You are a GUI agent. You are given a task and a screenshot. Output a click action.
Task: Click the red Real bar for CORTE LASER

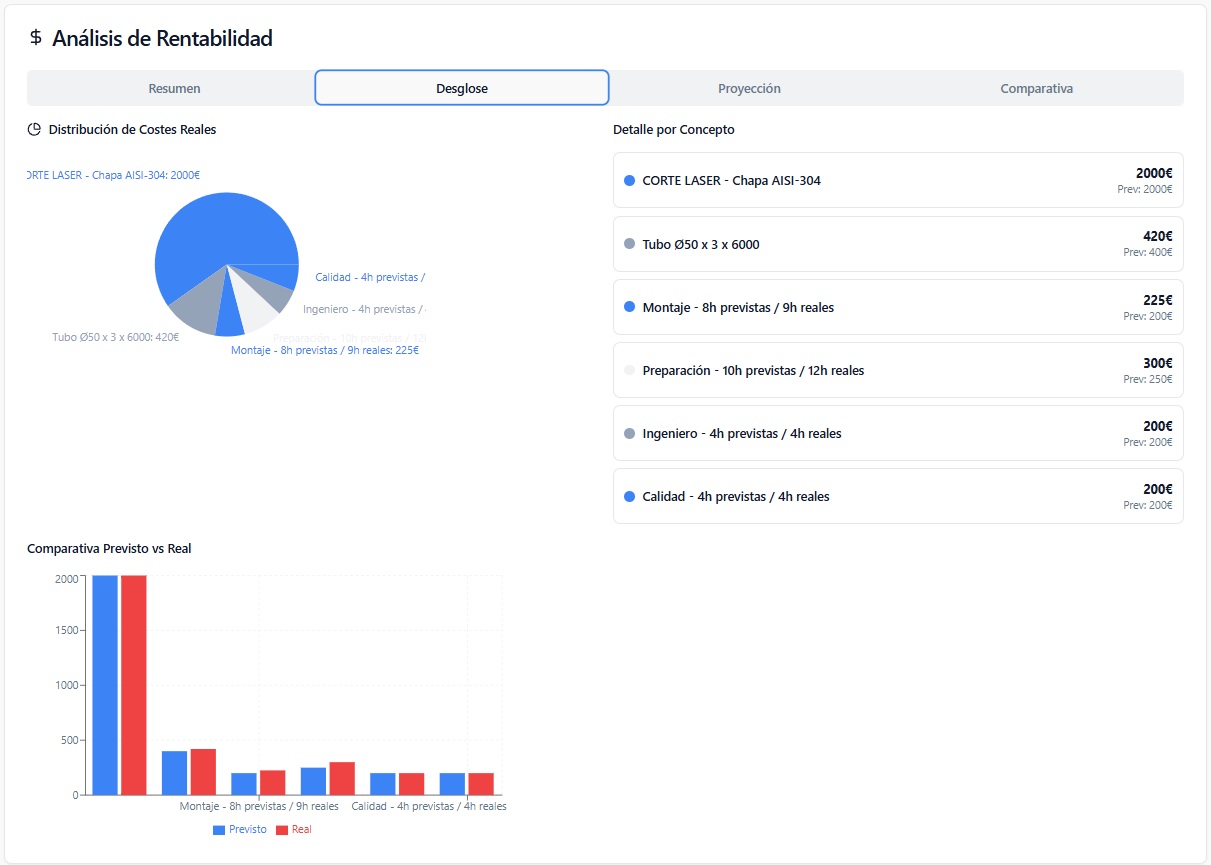click(134, 685)
